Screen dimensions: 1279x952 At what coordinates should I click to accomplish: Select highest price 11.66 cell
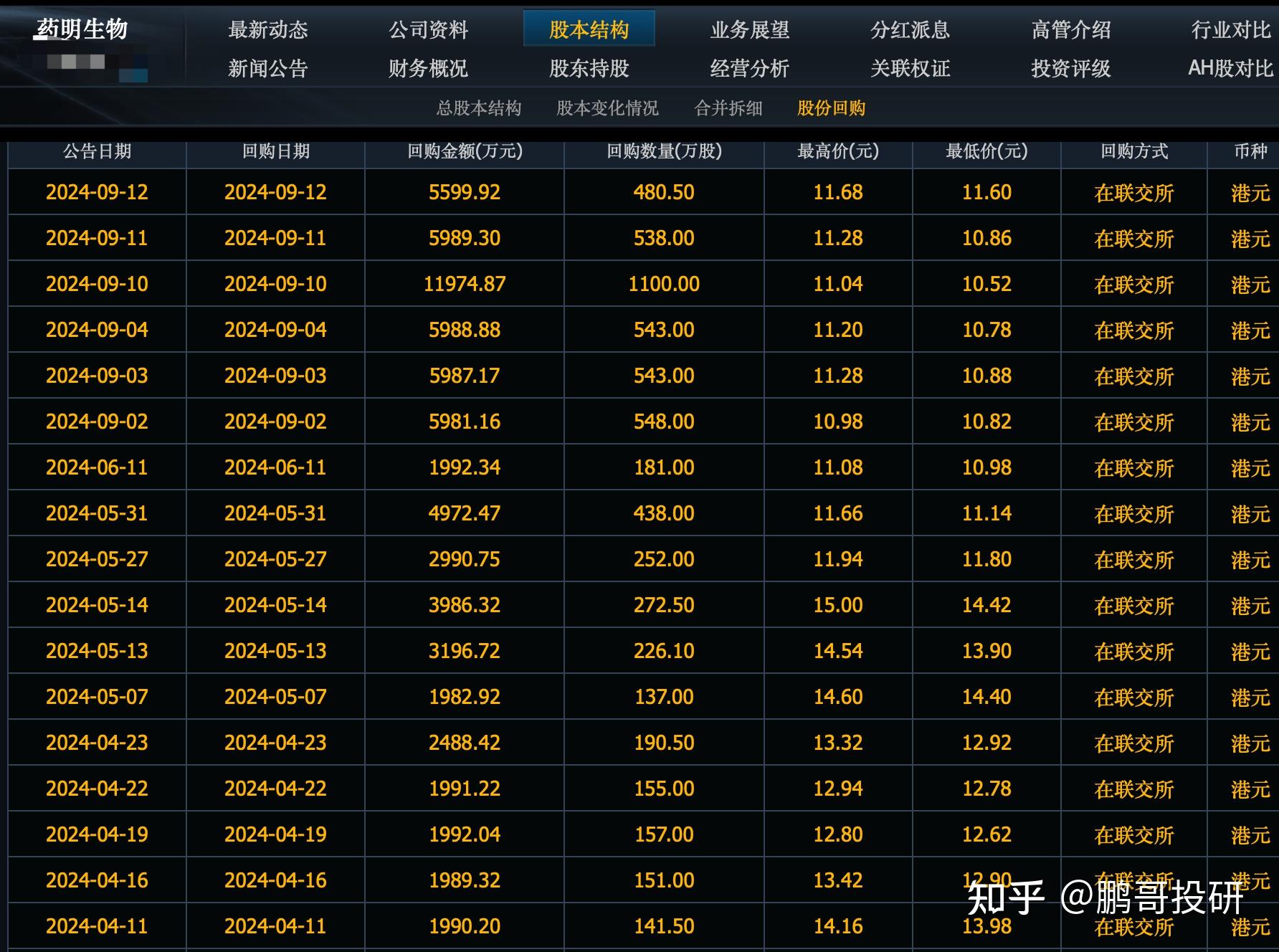(838, 513)
